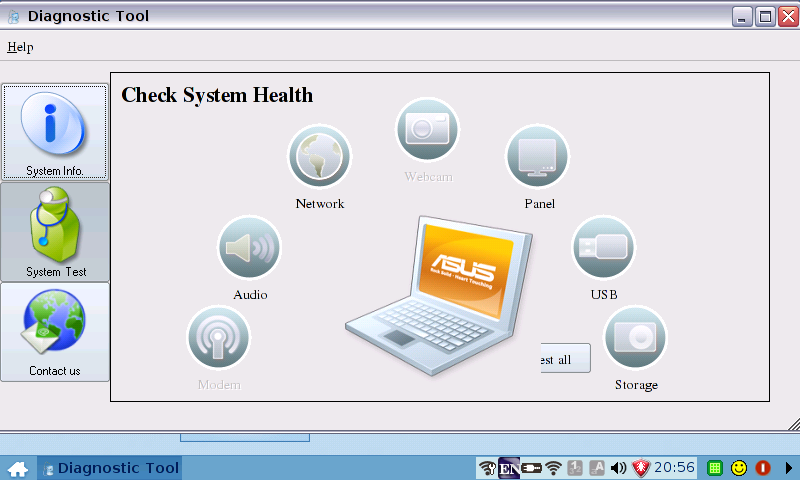Click the Home icon in the taskbar
This screenshot has width=800, height=480.
pyautogui.click(x=18, y=468)
